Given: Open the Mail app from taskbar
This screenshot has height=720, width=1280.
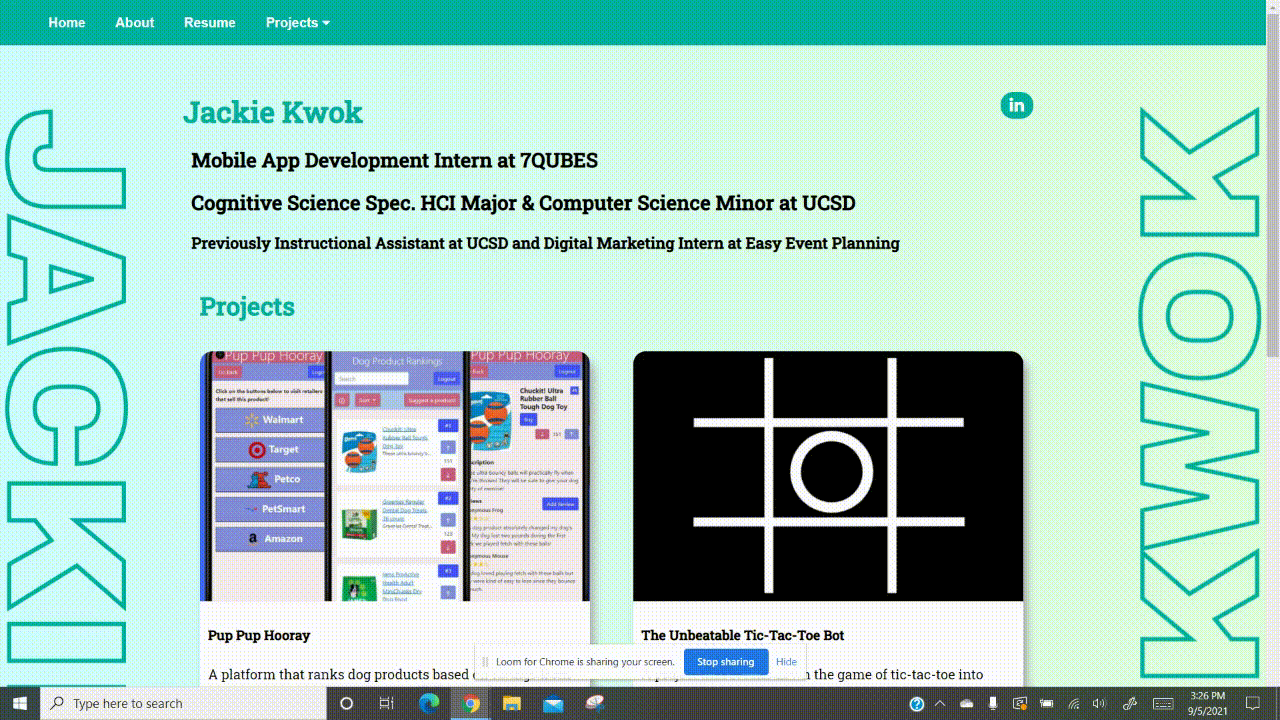Looking at the screenshot, I should [x=553, y=703].
